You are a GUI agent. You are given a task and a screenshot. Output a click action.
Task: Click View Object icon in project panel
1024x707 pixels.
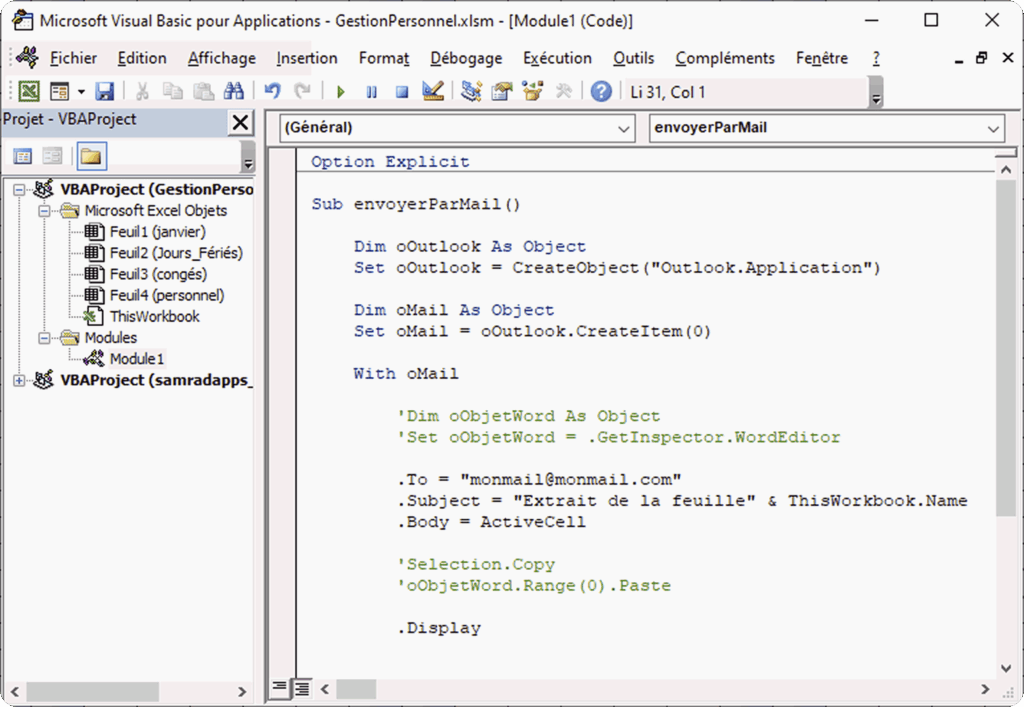(x=52, y=156)
